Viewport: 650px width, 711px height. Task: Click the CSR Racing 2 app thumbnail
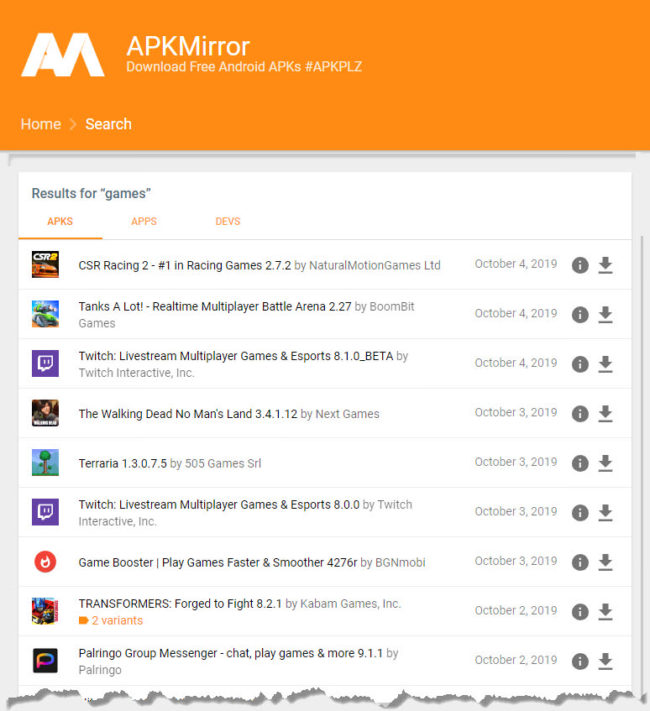[x=45, y=264]
